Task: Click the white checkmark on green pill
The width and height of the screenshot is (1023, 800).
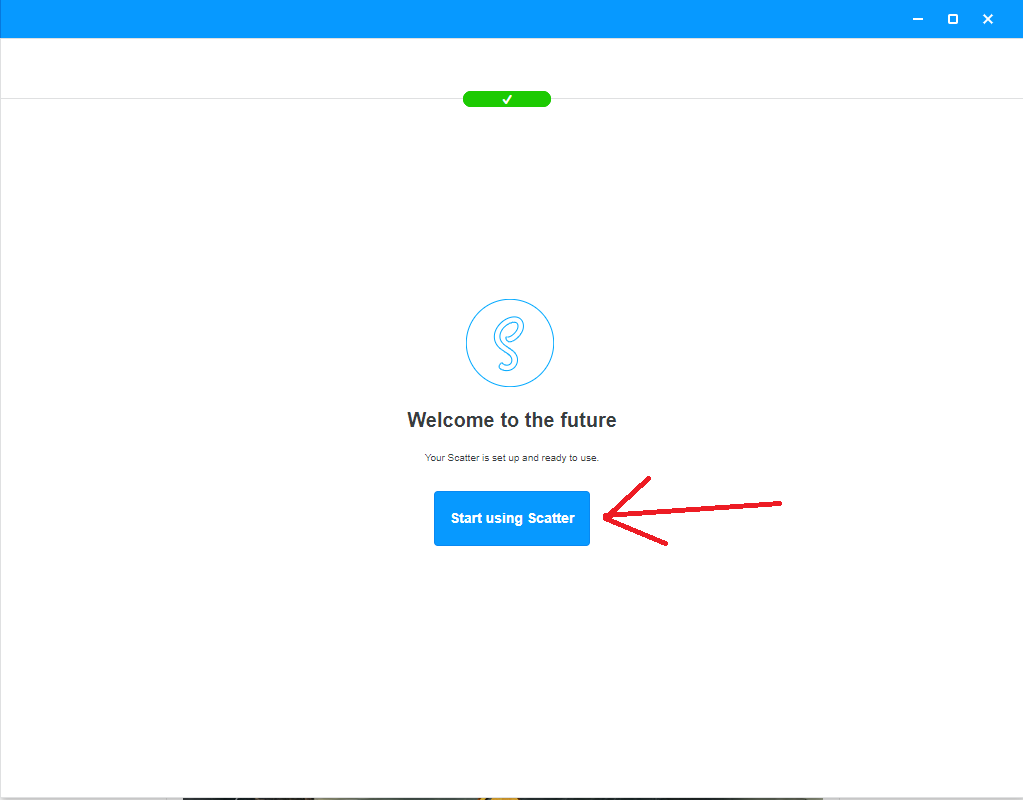Action: click(507, 99)
